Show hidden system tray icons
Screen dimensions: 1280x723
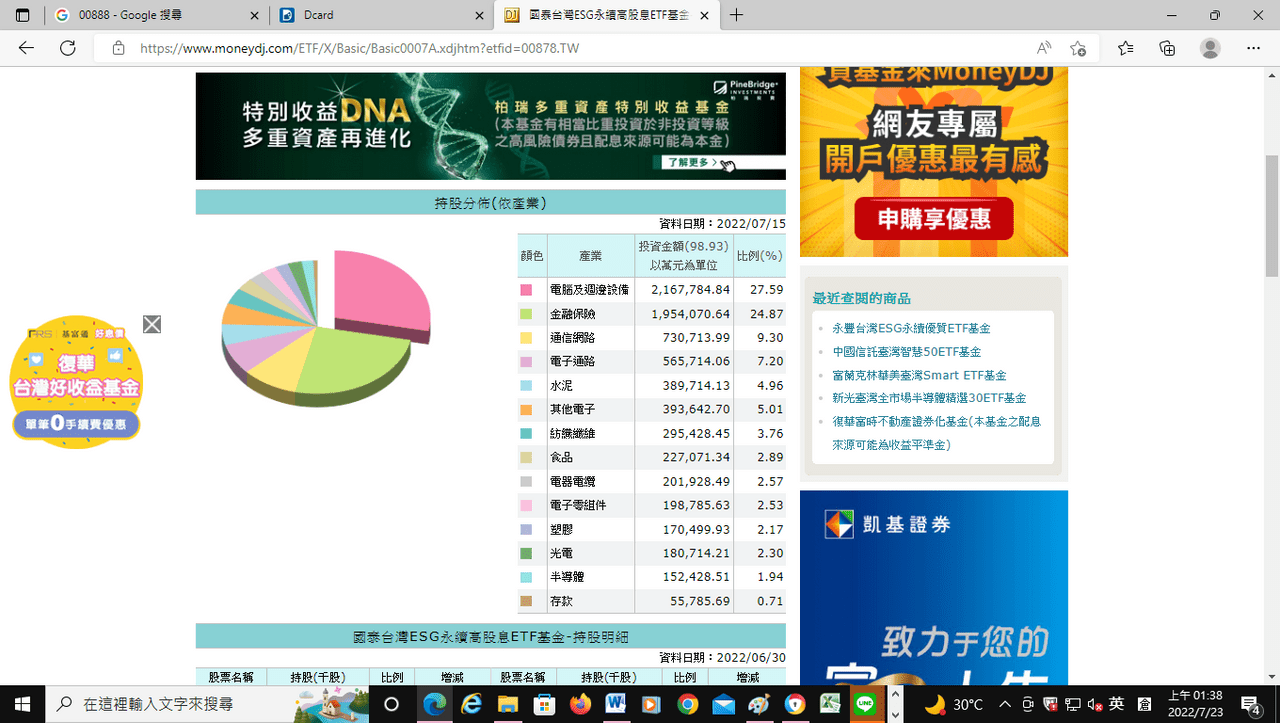1005,704
